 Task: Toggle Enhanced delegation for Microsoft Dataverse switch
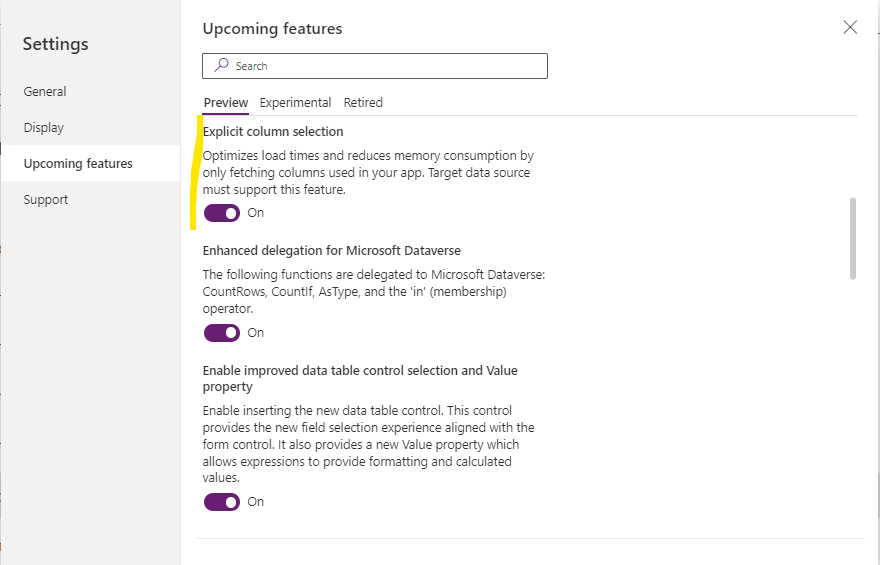(222, 333)
